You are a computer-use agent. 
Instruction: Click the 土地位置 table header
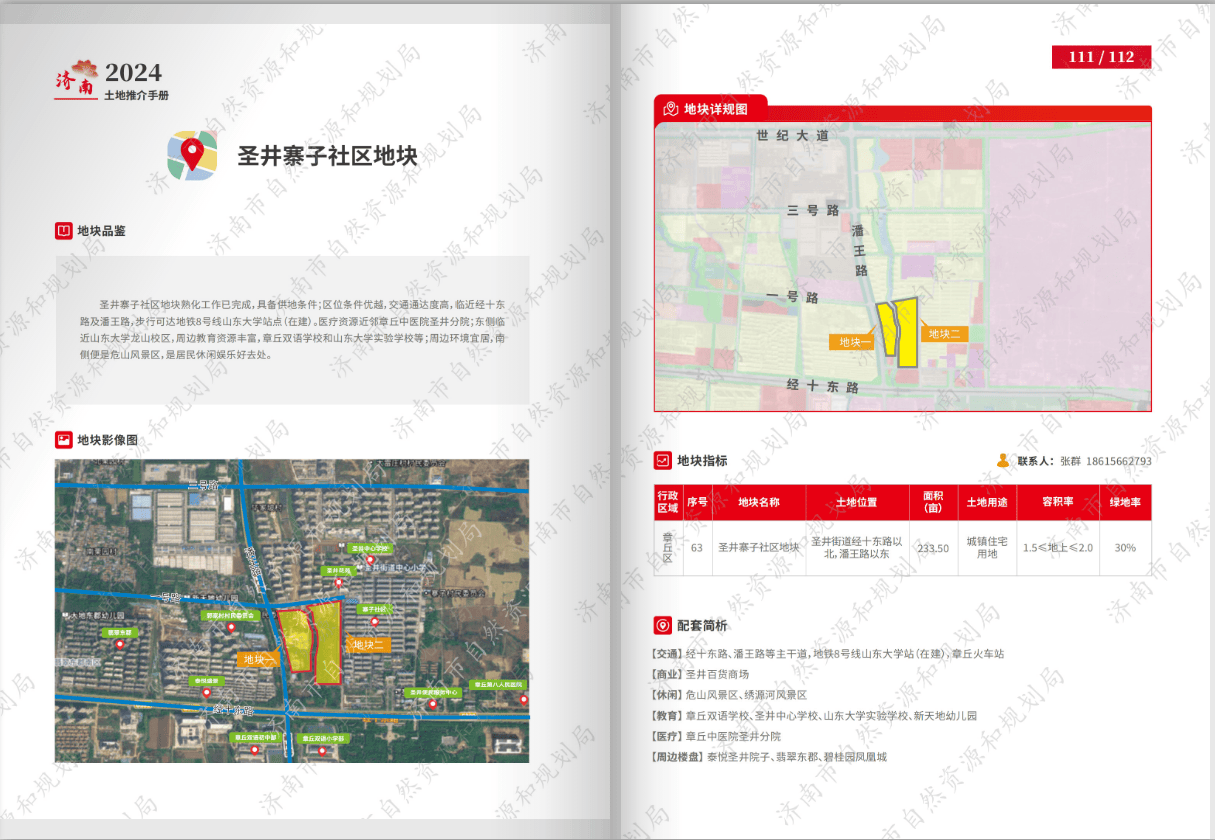pos(857,502)
